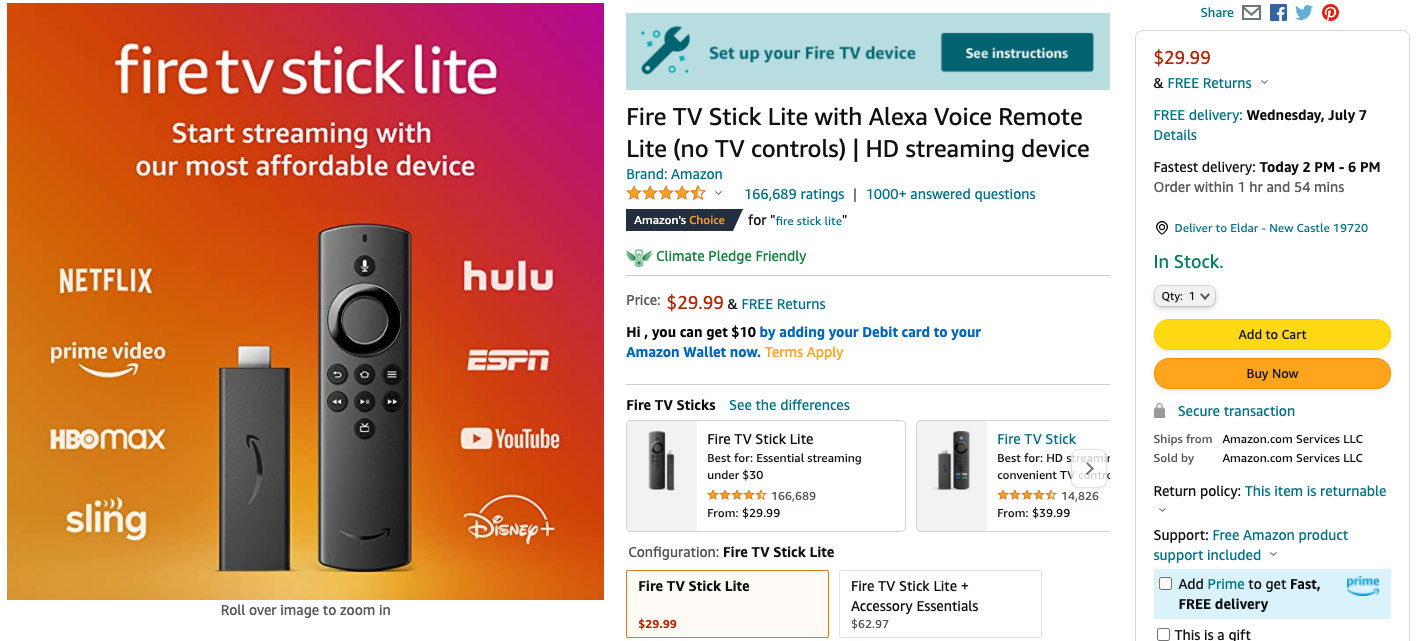The width and height of the screenshot is (1420, 641).
Task: Click the main Fire TV Stick product image
Action: click(x=305, y=301)
